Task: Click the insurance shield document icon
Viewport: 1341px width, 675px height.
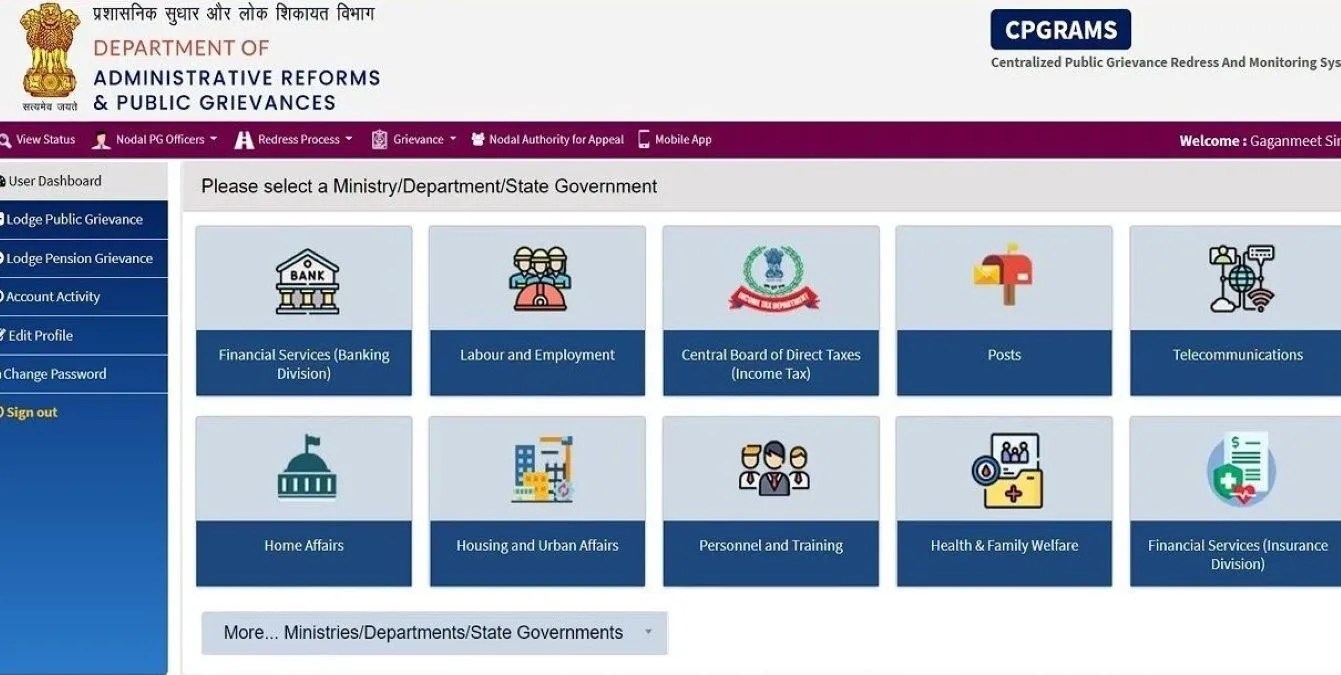Action: [1240, 471]
